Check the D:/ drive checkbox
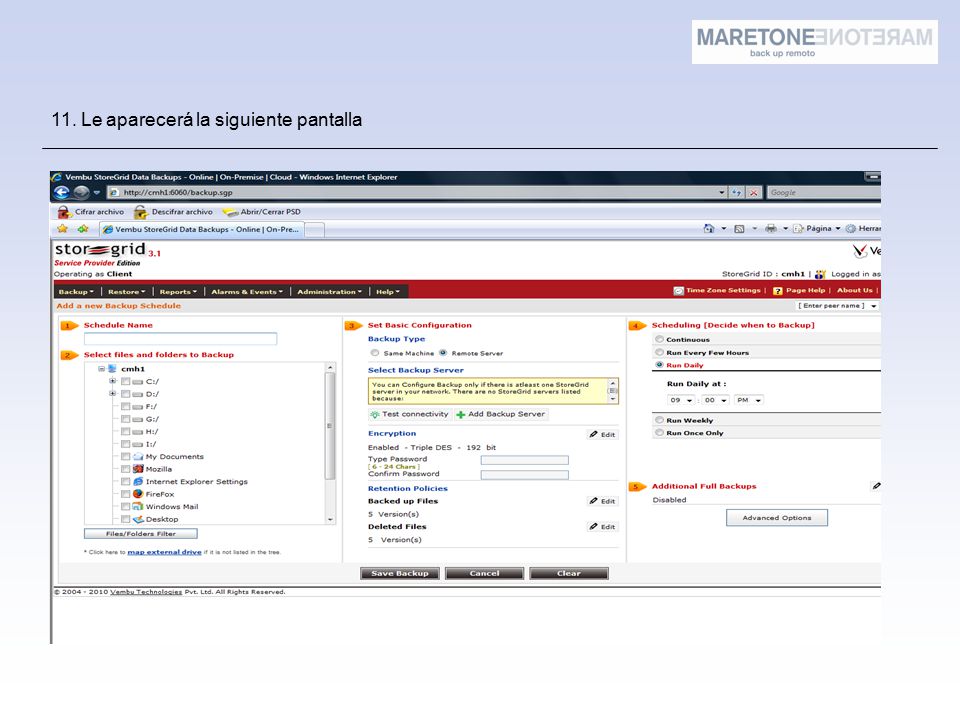This screenshot has width=960, height=720. click(x=126, y=394)
